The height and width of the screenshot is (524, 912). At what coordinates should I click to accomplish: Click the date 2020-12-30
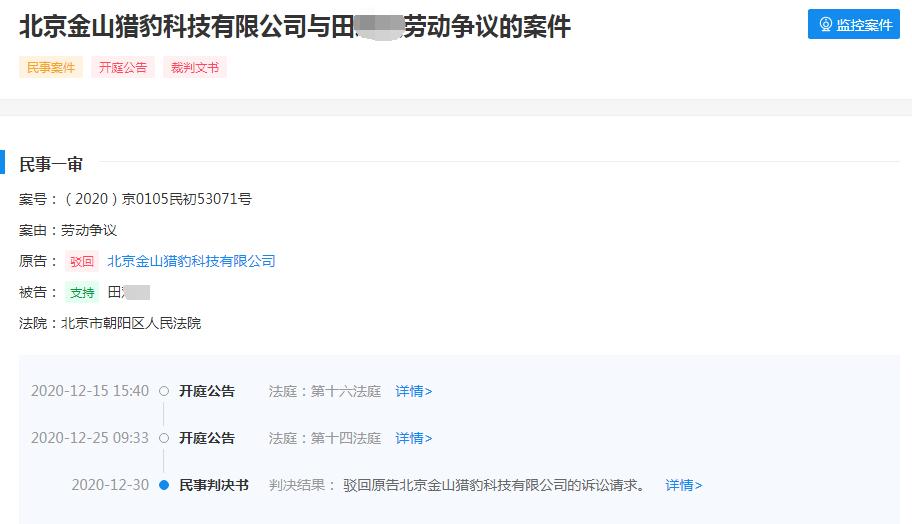click(x=110, y=485)
